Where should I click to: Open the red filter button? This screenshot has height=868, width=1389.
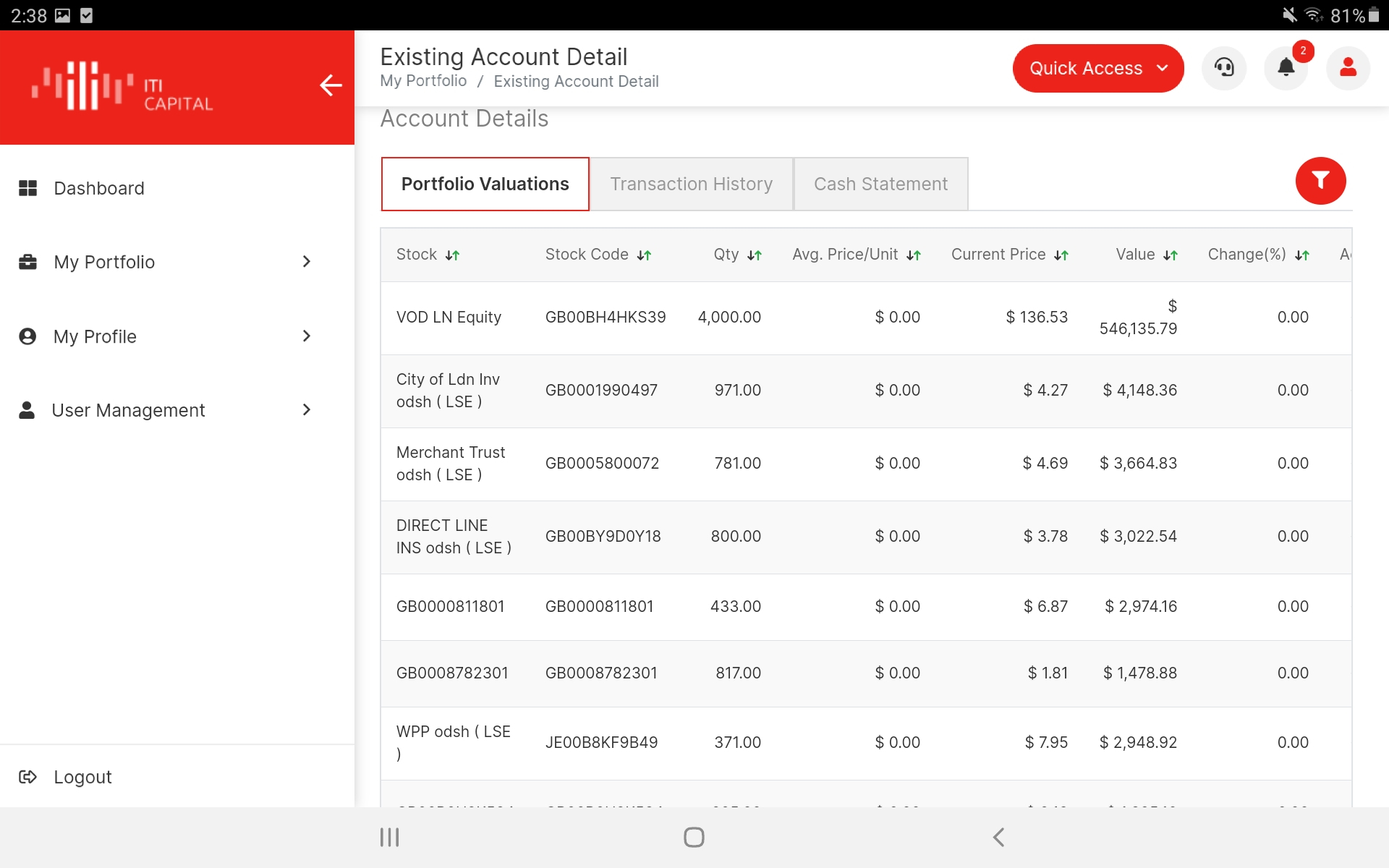1320,181
